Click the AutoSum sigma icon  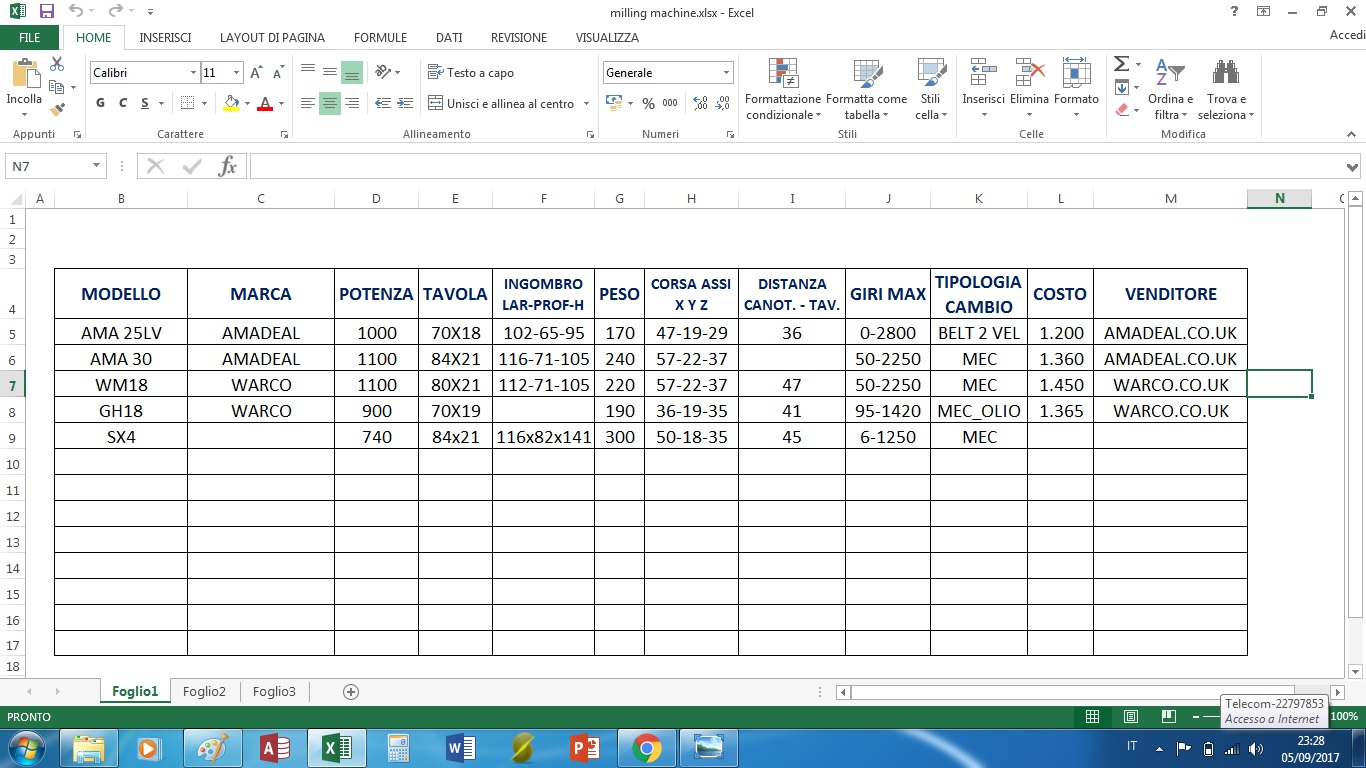[x=1122, y=64]
